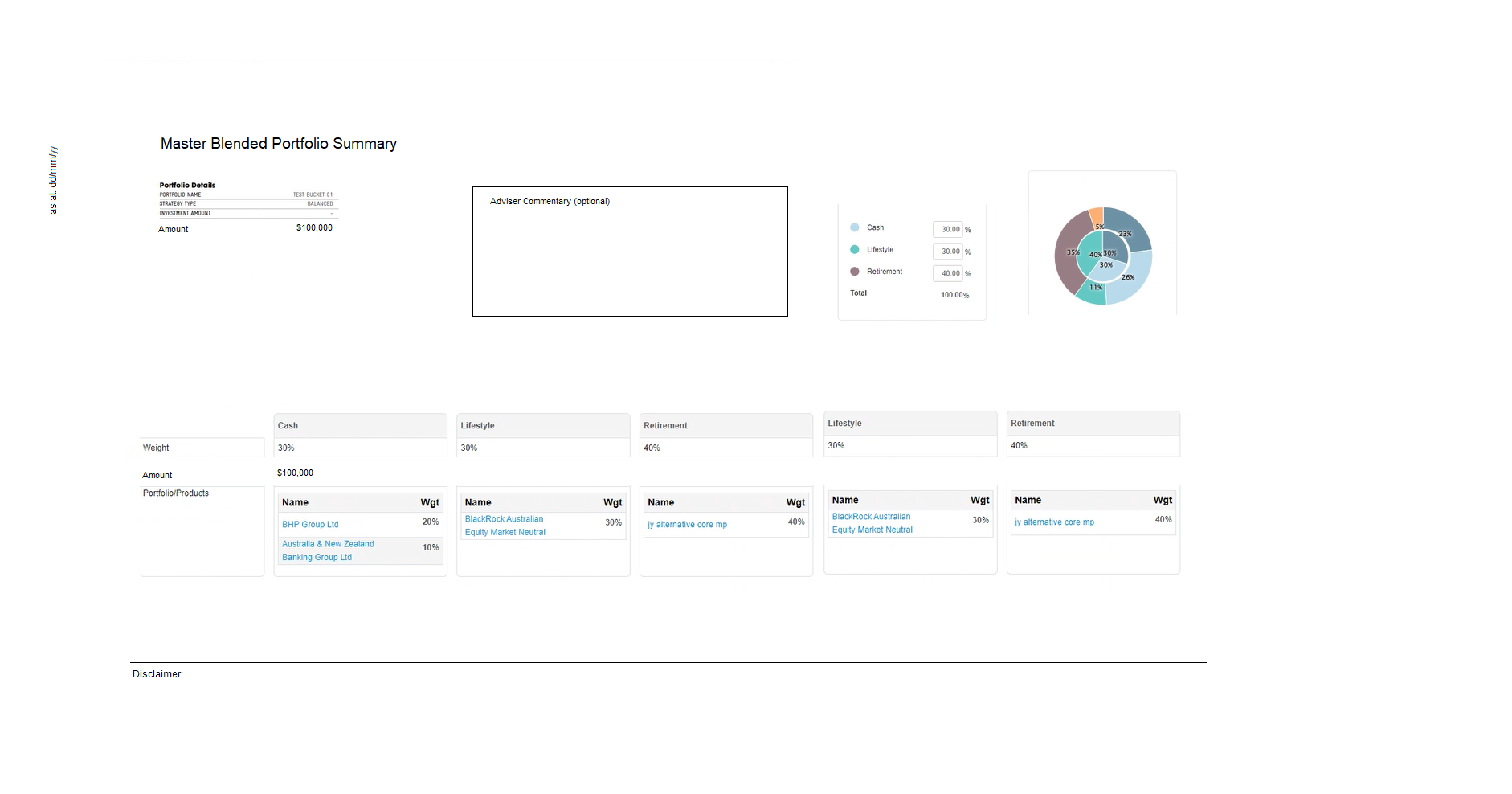Select the 26% light blue chart slice

tap(1131, 280)
